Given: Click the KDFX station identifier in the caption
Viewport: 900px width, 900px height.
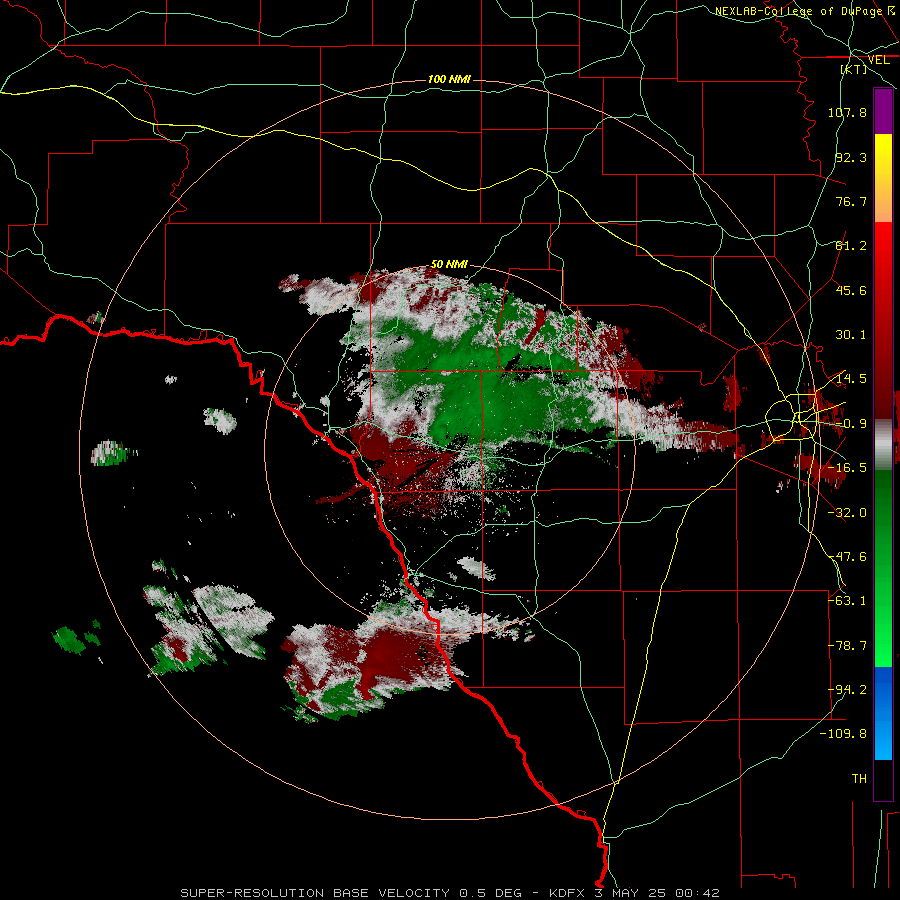Looking at the screenshot, I should coord(567,893).
